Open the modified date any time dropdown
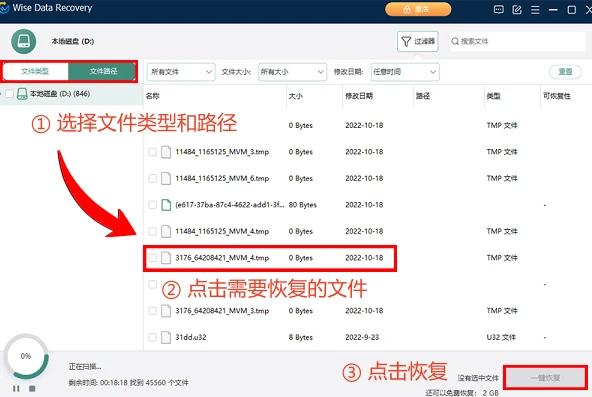The width and height of the screenshot is (592, 397). click(x=405, y=72)
